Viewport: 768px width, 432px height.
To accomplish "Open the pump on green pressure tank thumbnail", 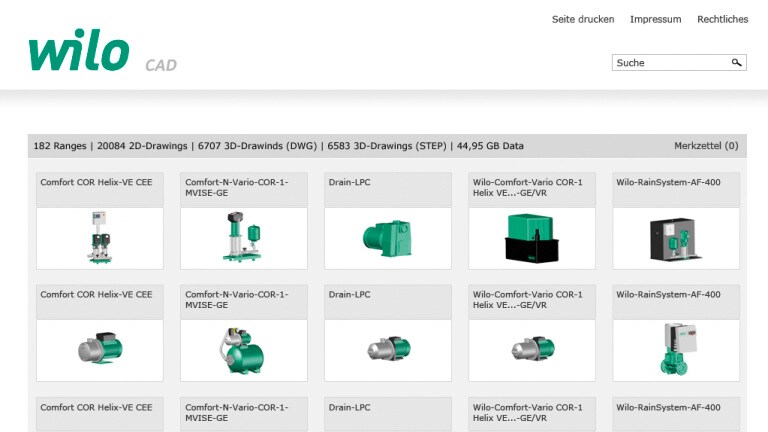I will click(x=244, y=350).
